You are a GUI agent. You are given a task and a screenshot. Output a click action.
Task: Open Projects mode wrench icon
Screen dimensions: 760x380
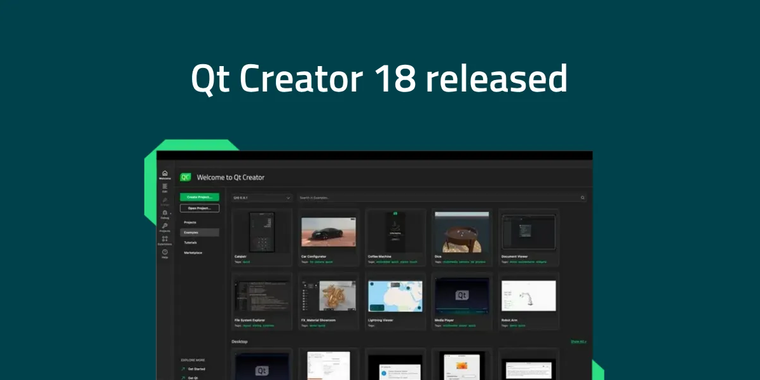pyautogui.click(x=165, y=228)
